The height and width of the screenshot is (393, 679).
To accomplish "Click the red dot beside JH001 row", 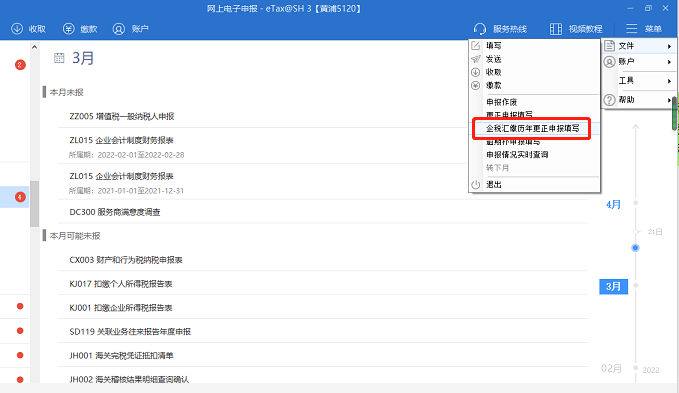I will 20,355.
